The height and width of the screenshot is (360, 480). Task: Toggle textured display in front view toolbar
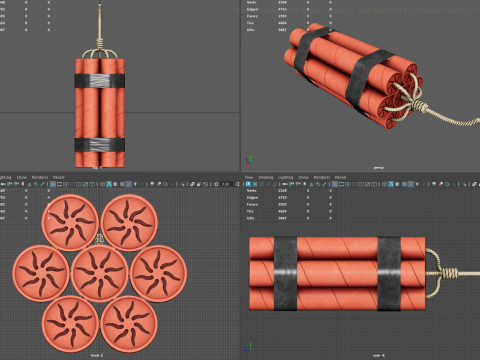(x=129, y=184)
